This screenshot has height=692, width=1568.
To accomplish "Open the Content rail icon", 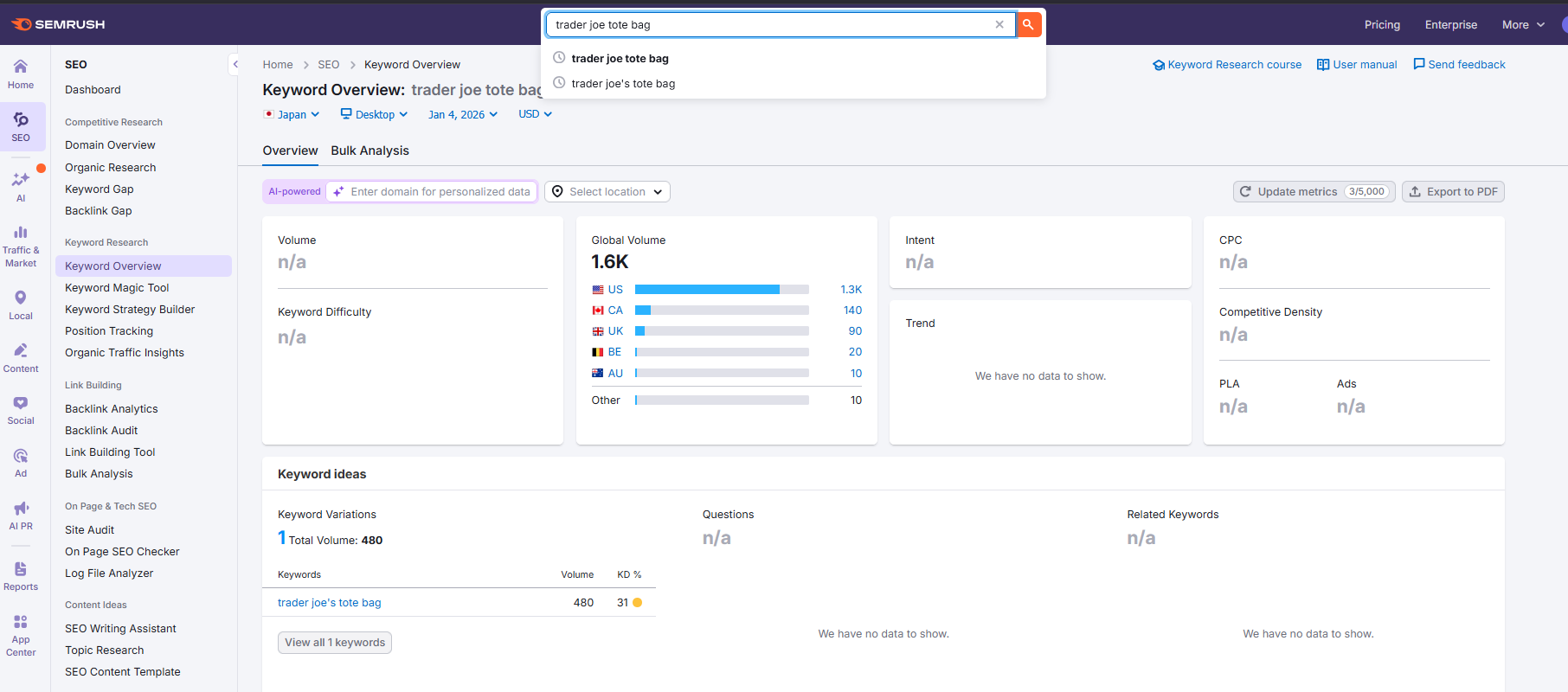I will pos(21,358).
